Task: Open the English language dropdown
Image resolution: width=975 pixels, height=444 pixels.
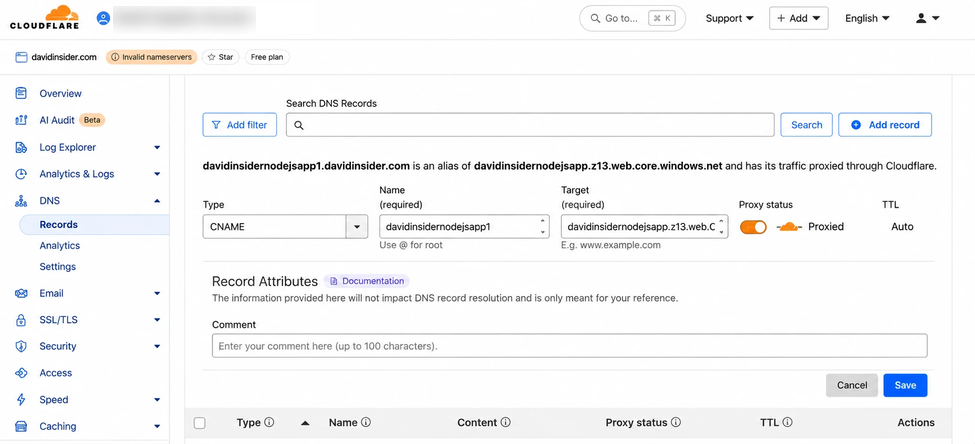Action: click(x=867, y=19)
